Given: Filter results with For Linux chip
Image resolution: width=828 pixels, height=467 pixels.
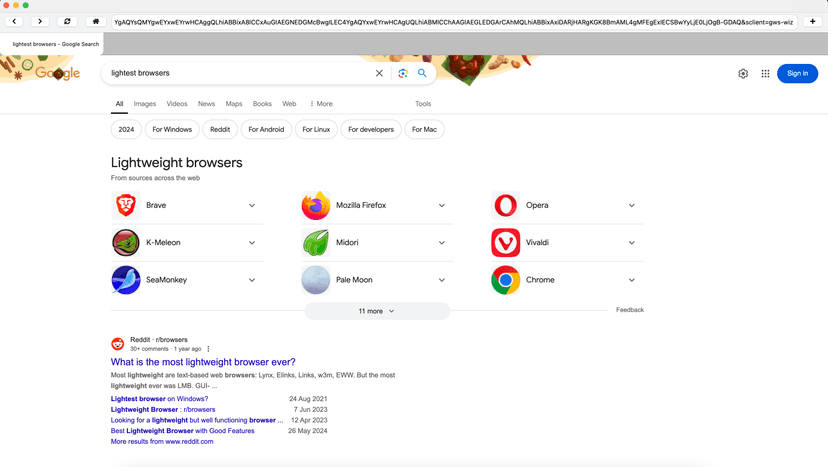Looking at the screenshot, I should click(x=316, y=129).
